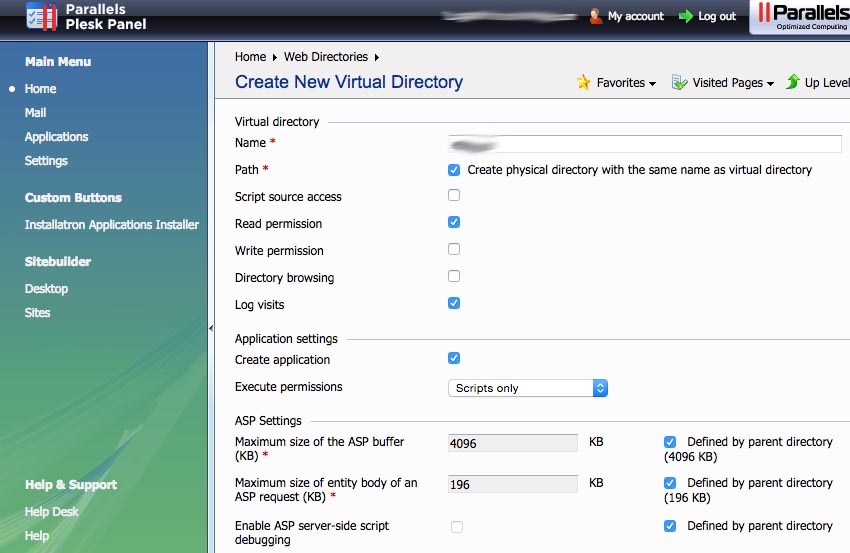Click the Home breadcrumb link
Viewport: 850px width, 553px height.
250,57
